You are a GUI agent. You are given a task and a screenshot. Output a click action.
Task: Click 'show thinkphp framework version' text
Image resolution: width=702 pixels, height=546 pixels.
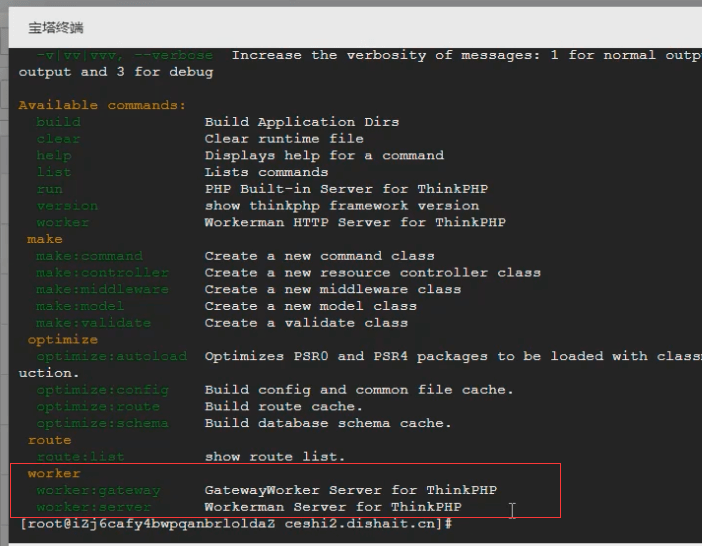click(x=342, y=206)
